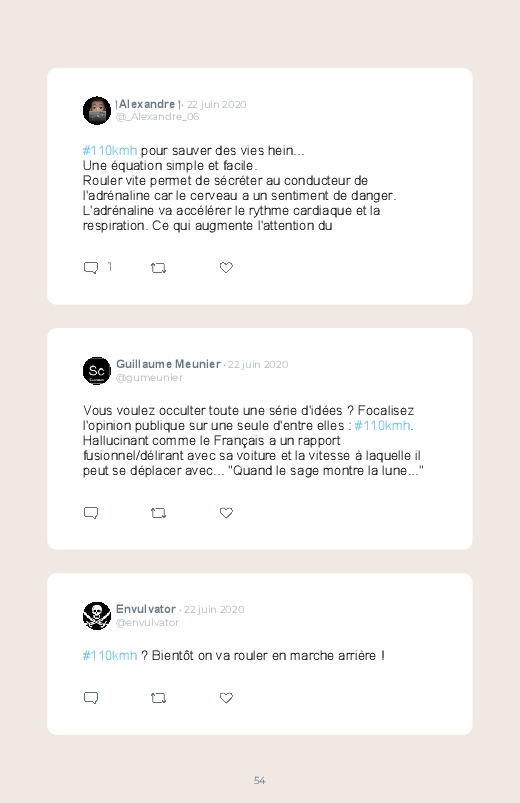Open the #110kmh hashtag in Guillaume's tweet

(382, 426)
